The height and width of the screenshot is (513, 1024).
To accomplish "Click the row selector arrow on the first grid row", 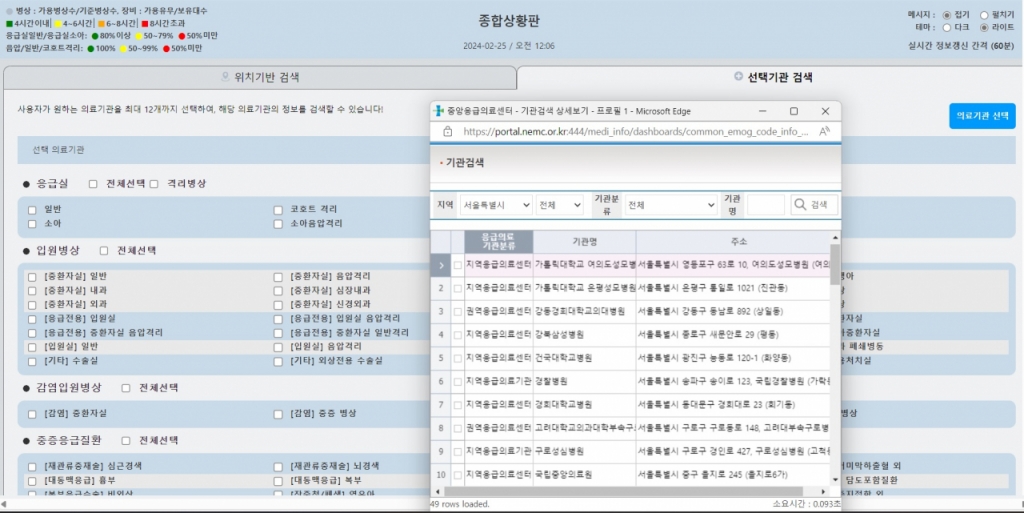I will [x=441, y=265].
